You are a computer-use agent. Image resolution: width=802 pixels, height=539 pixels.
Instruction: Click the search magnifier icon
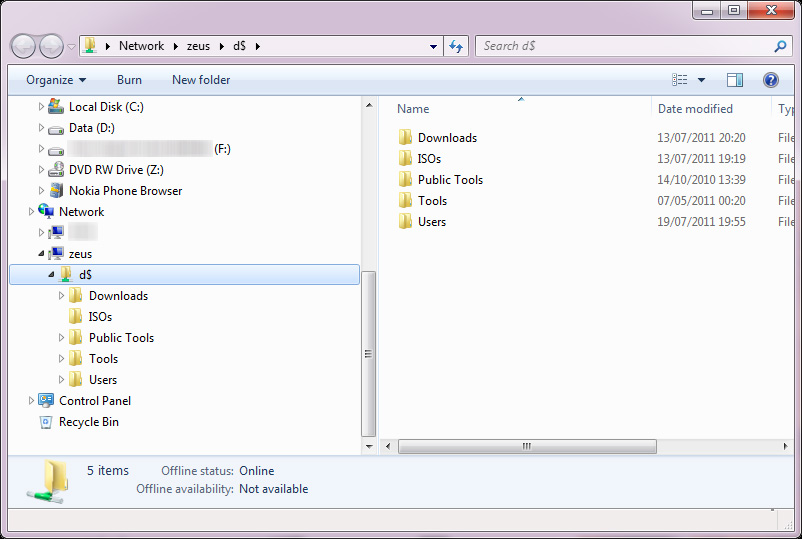point(780,47)
